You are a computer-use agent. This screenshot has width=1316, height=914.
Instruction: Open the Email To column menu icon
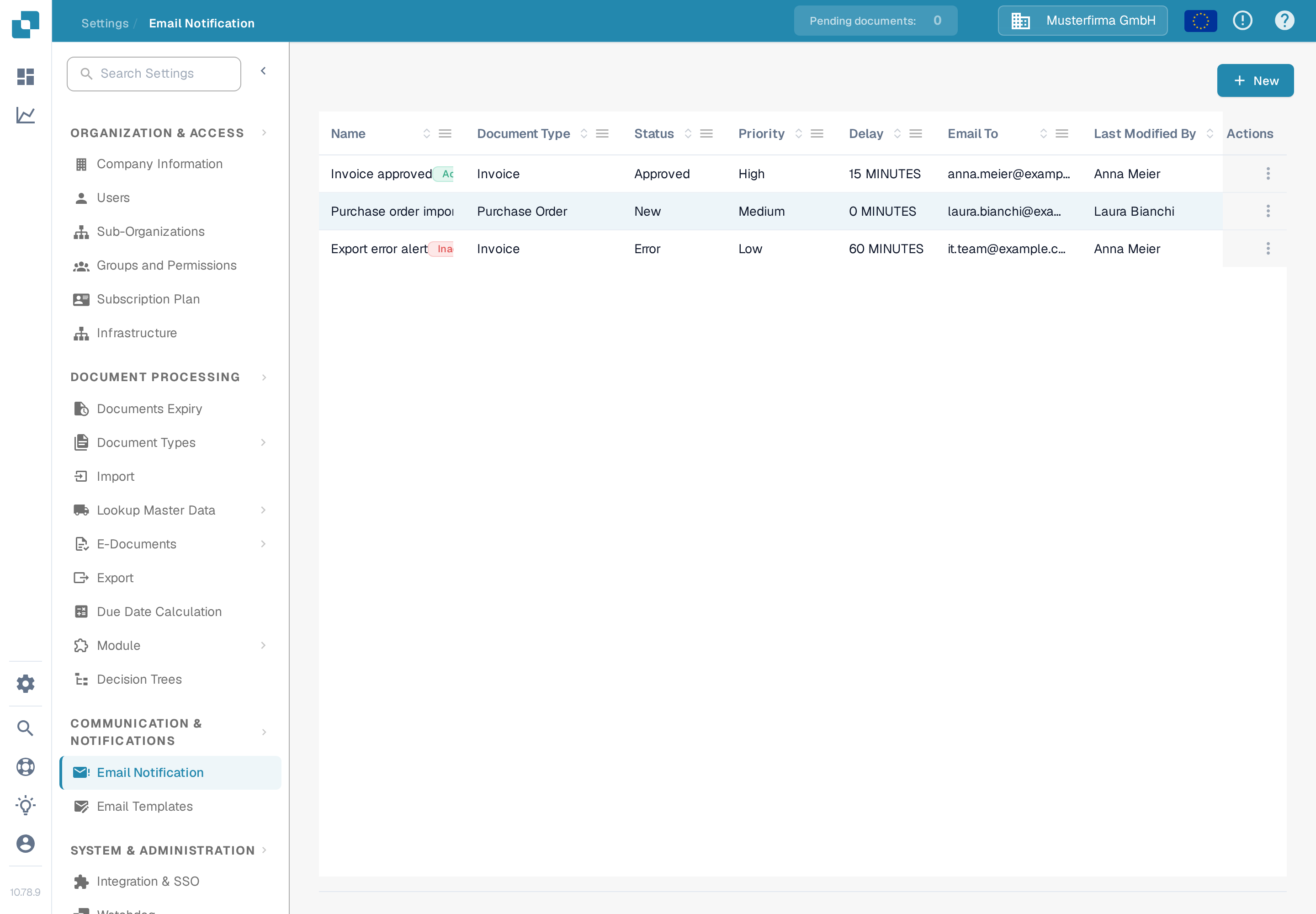(1062, 133)
